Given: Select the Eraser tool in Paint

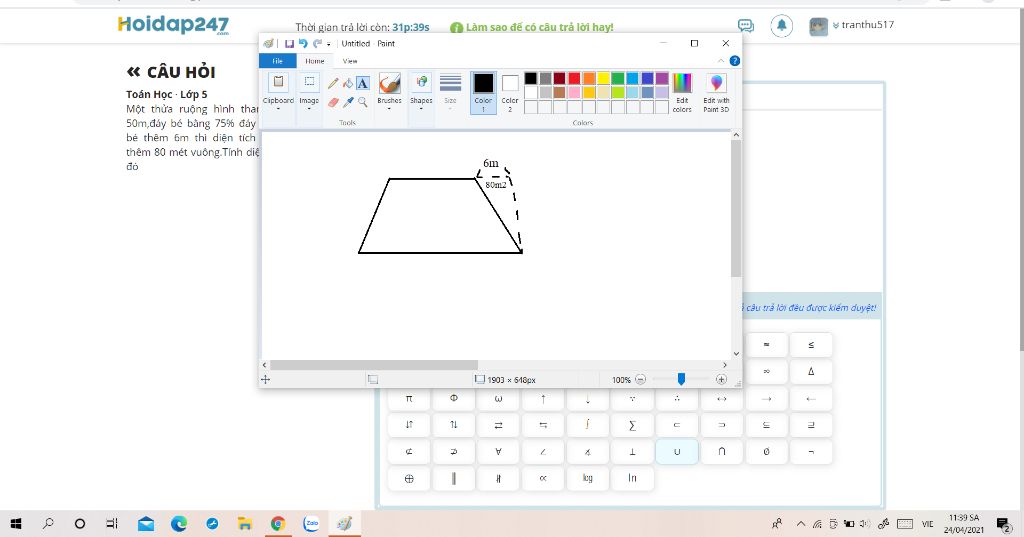Looking at the screenshot, I should coord(333,102).
